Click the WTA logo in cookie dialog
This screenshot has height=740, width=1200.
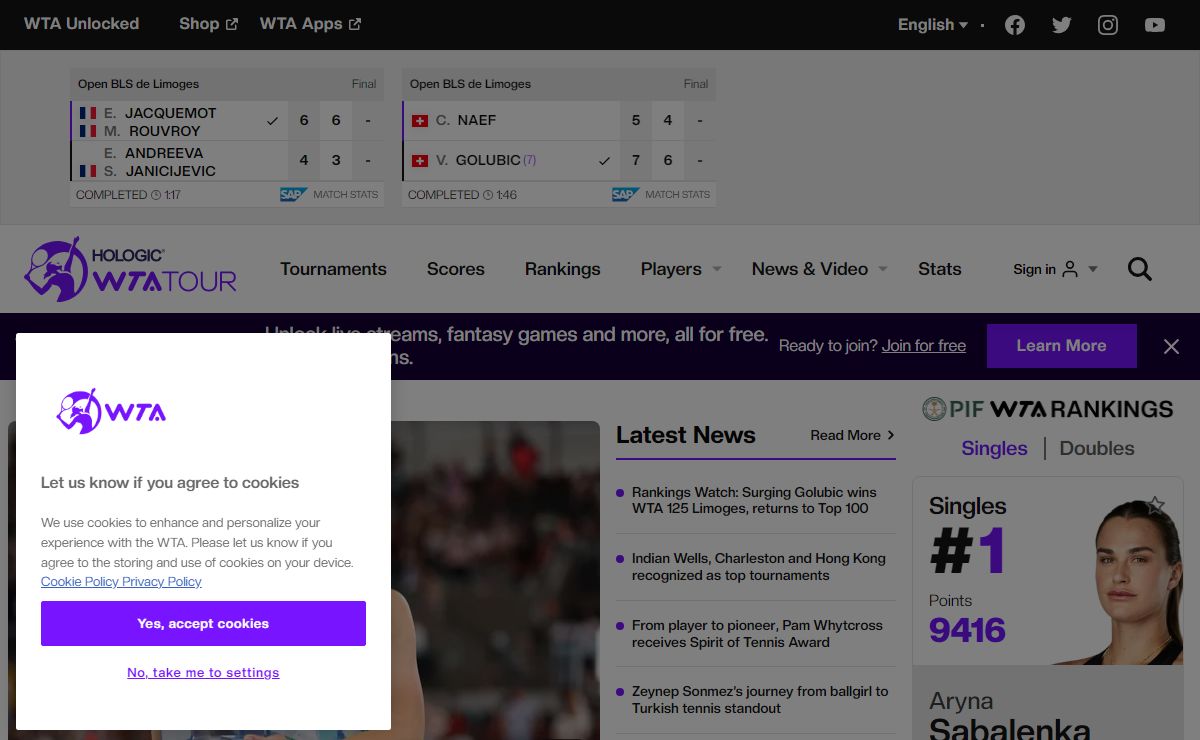(111, 411)
